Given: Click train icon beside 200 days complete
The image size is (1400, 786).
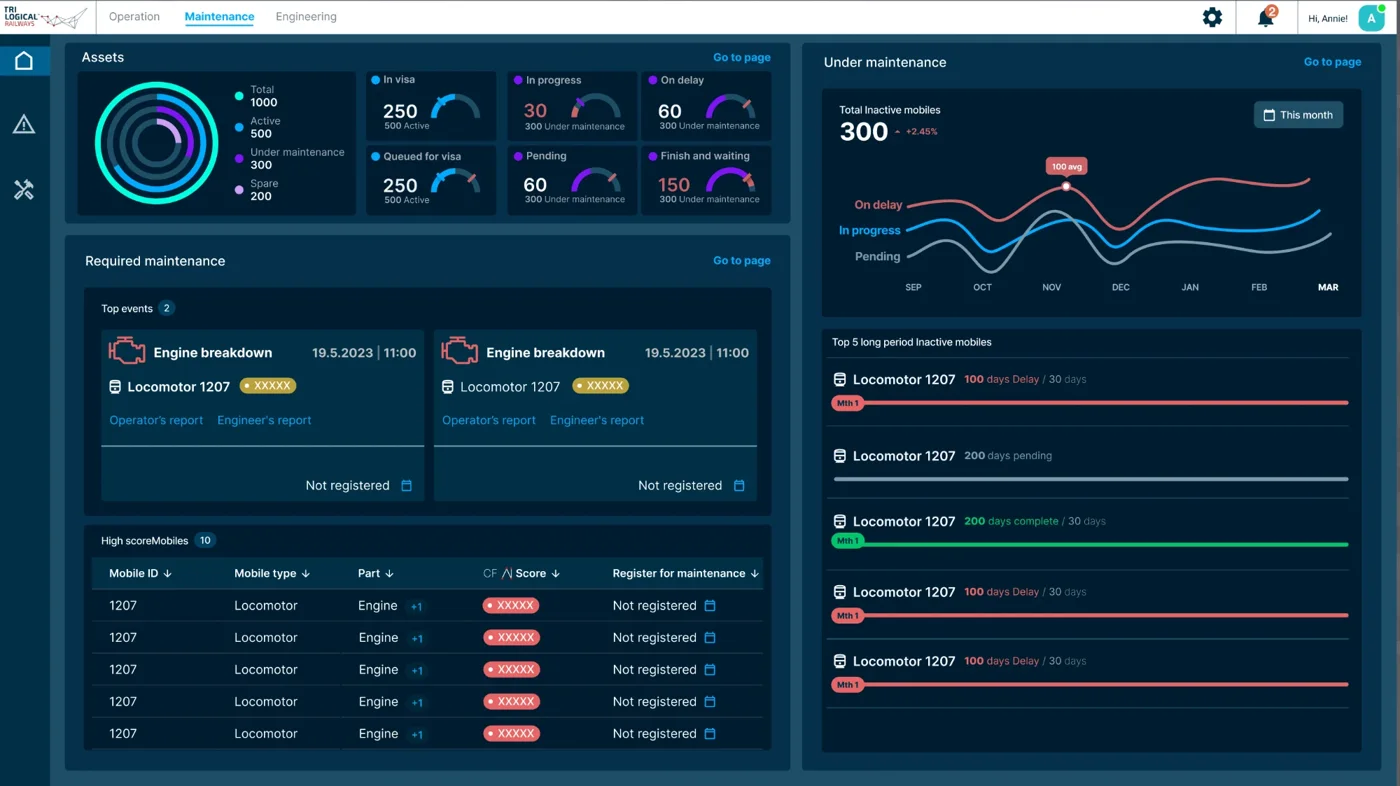Looking at the screenshot, I should click(840, 522).
